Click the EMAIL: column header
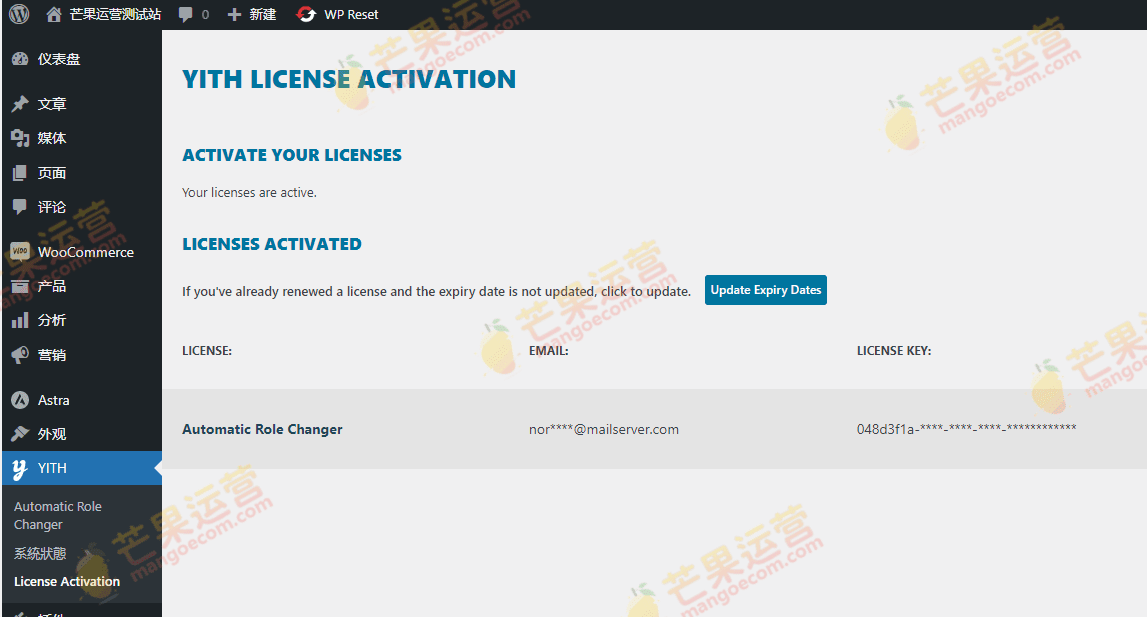 [x=549, y=351]
